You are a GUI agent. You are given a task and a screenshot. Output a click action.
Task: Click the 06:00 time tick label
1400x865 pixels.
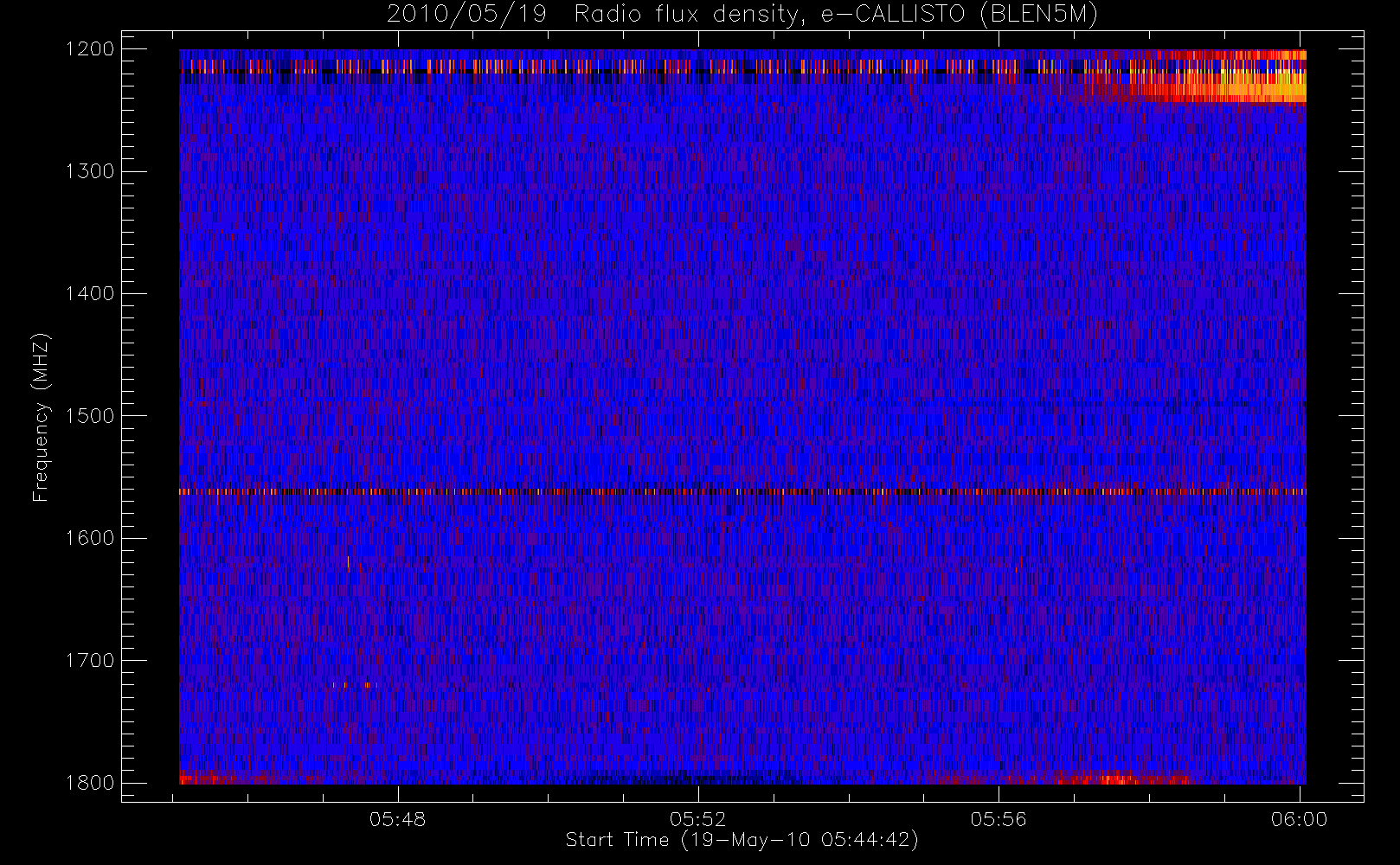[x=1299, y=819]
